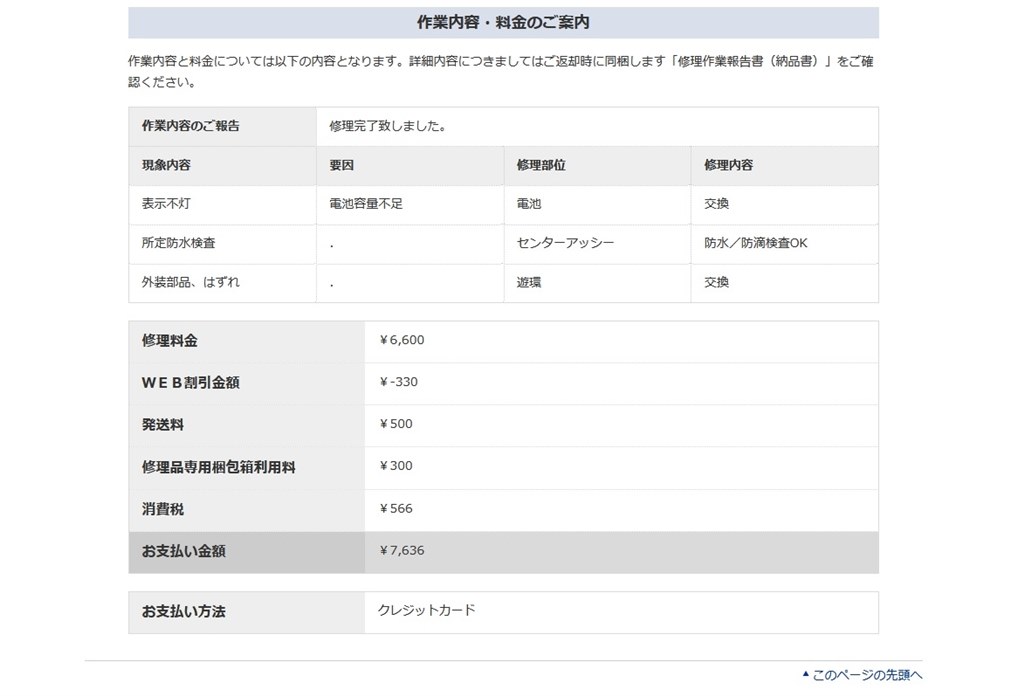1024x696 pixels.
Task: Click the ￥6,600 amount
Action: click(401, 340)
